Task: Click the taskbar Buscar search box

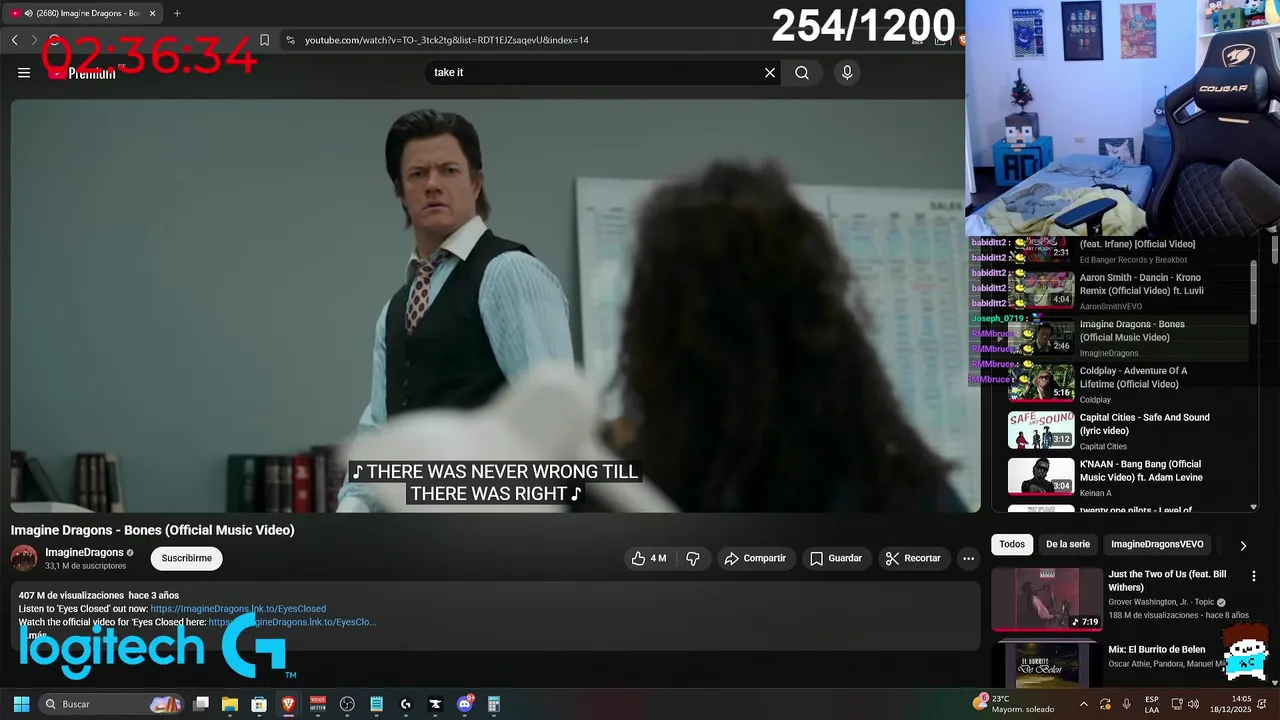Action: 112,704
